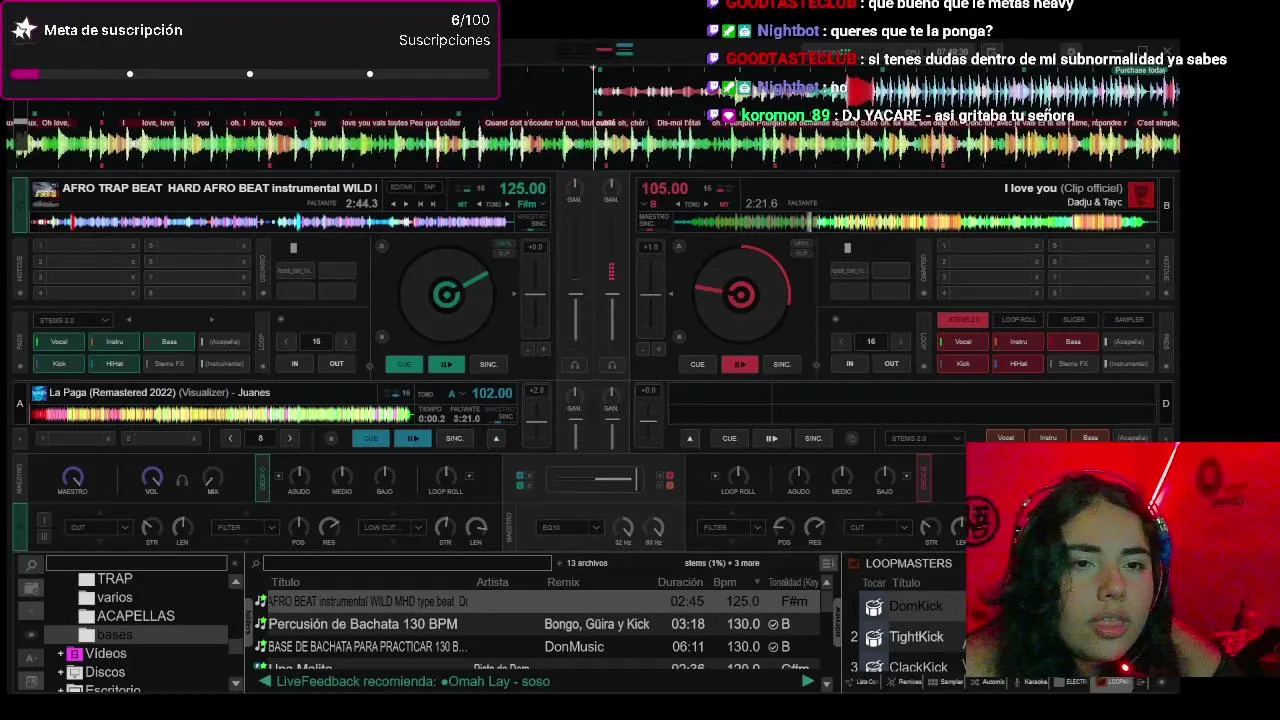
Task: Open the STEMS 2.0 pad dropdown left deck
Action: (x=74, y=320)
